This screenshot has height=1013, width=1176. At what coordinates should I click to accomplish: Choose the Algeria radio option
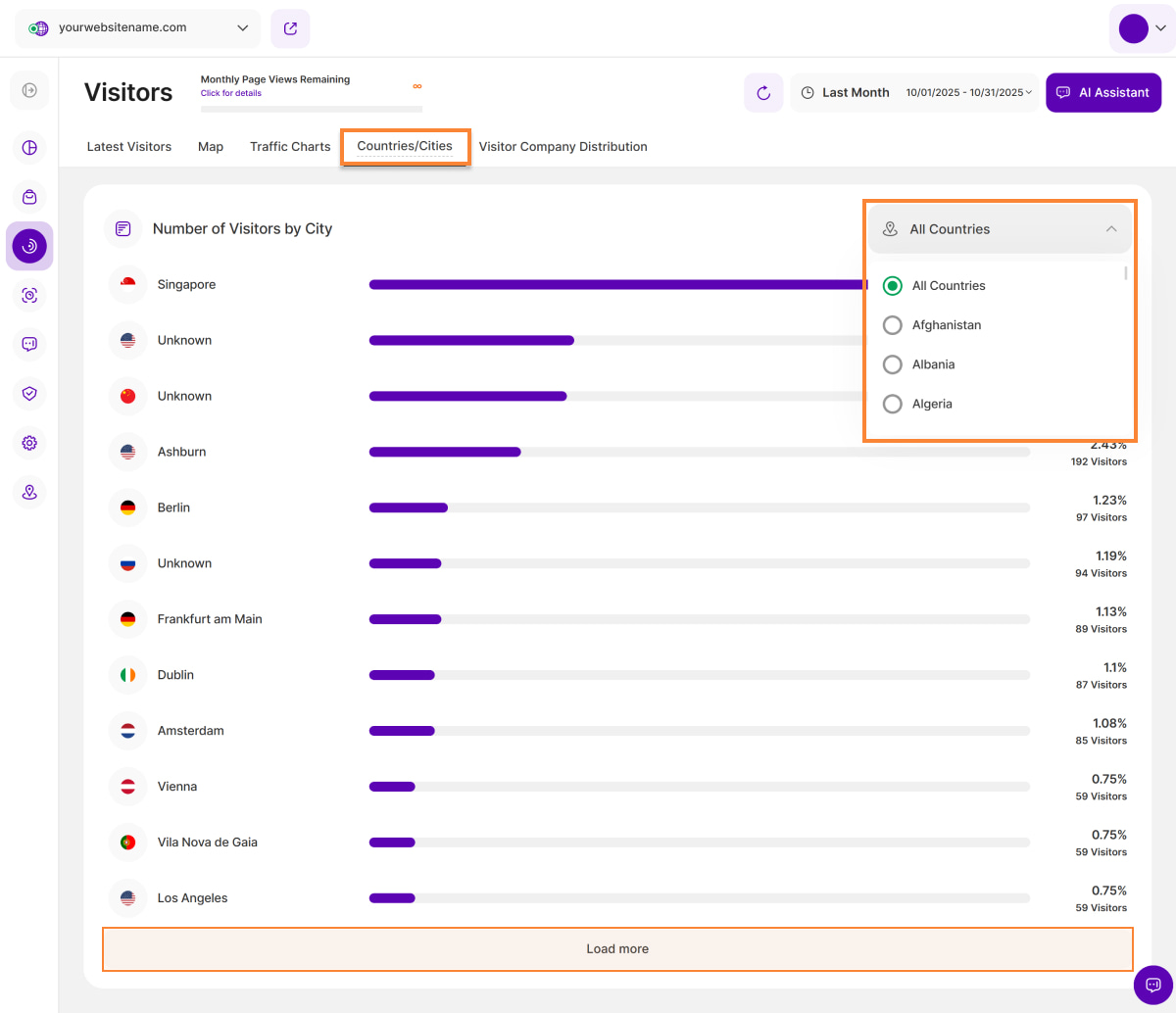(x=893, y=404)
